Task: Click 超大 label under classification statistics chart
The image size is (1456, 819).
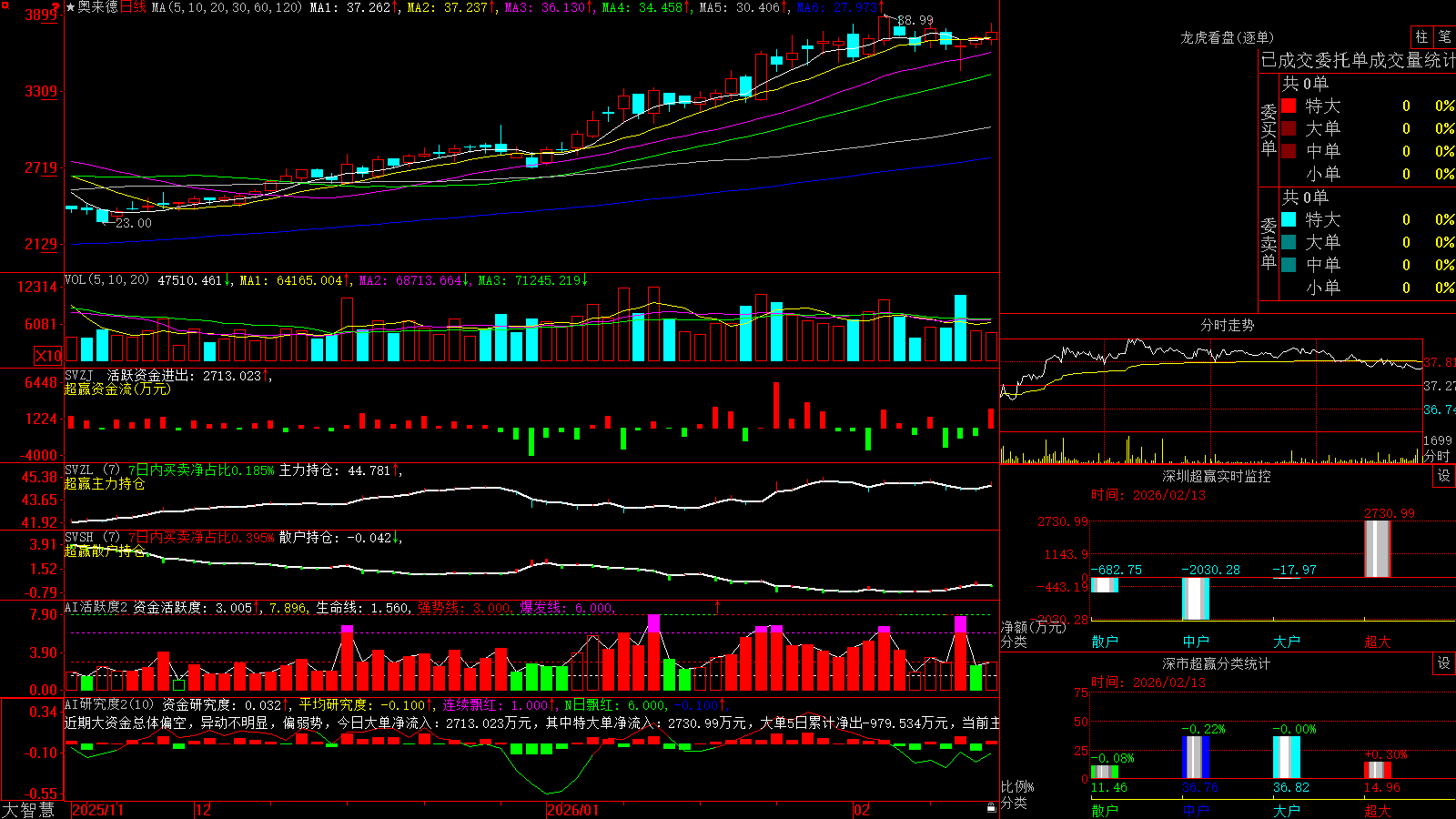Action: click(1378, 810)
